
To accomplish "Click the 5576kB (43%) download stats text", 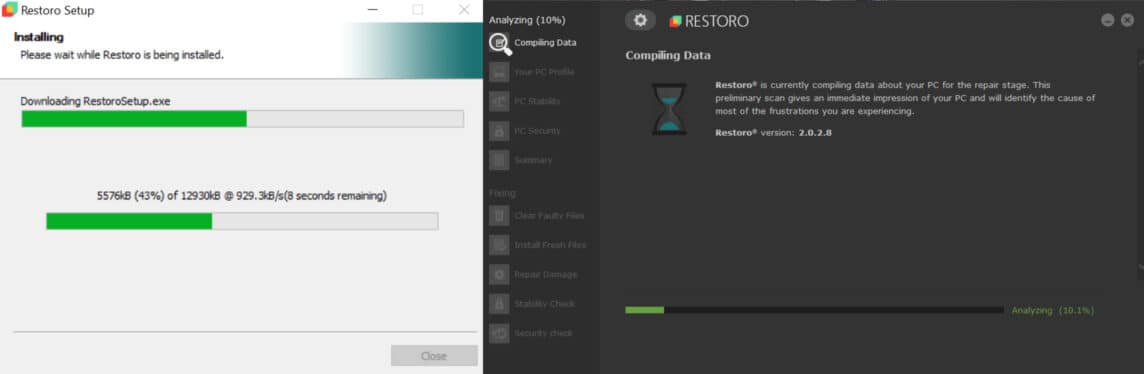I will click(x=242, y=195).
